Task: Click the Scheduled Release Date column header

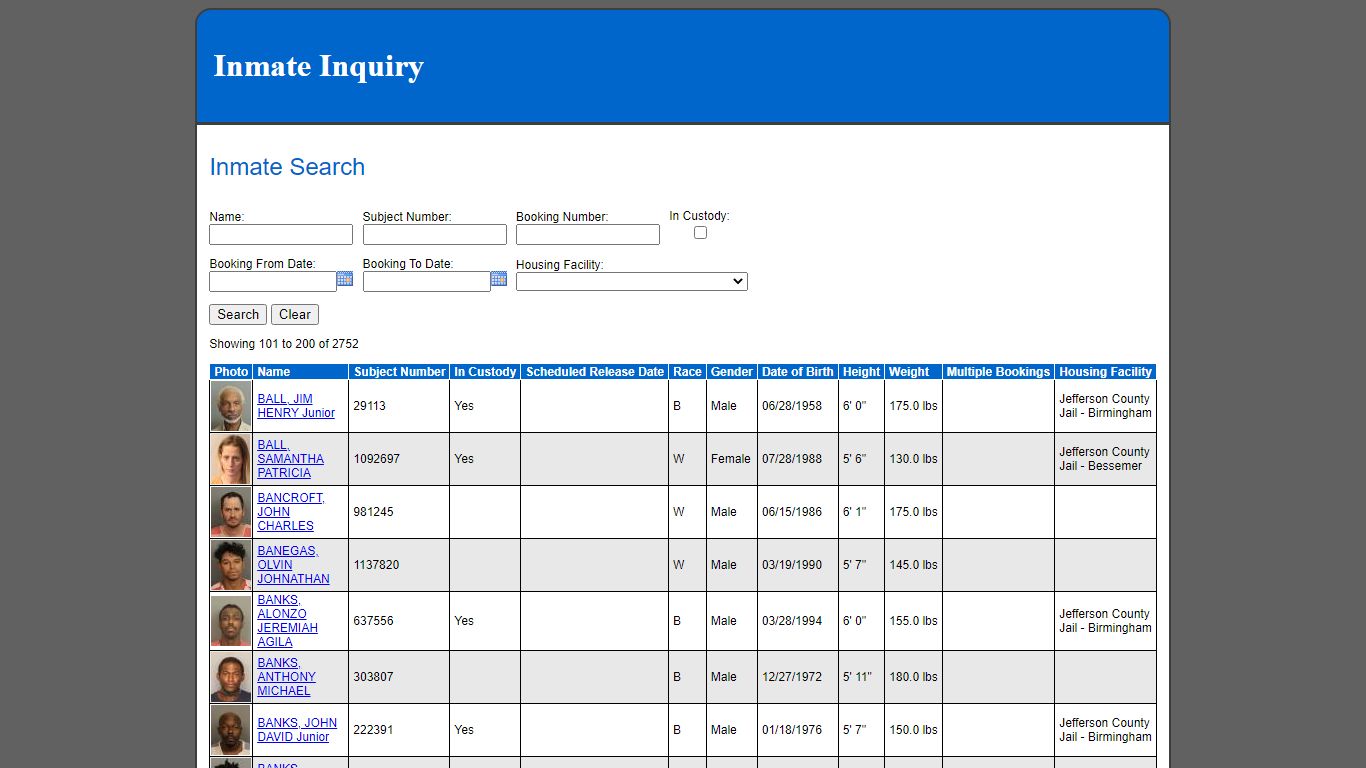Action: point(595,372)
